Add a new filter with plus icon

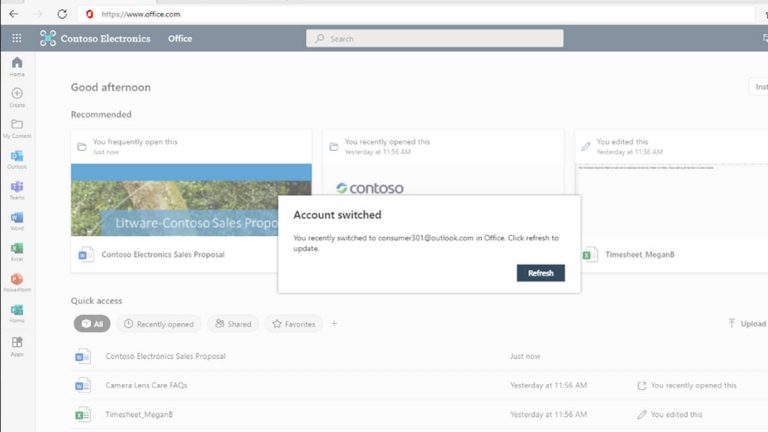[x=334, y=323]
